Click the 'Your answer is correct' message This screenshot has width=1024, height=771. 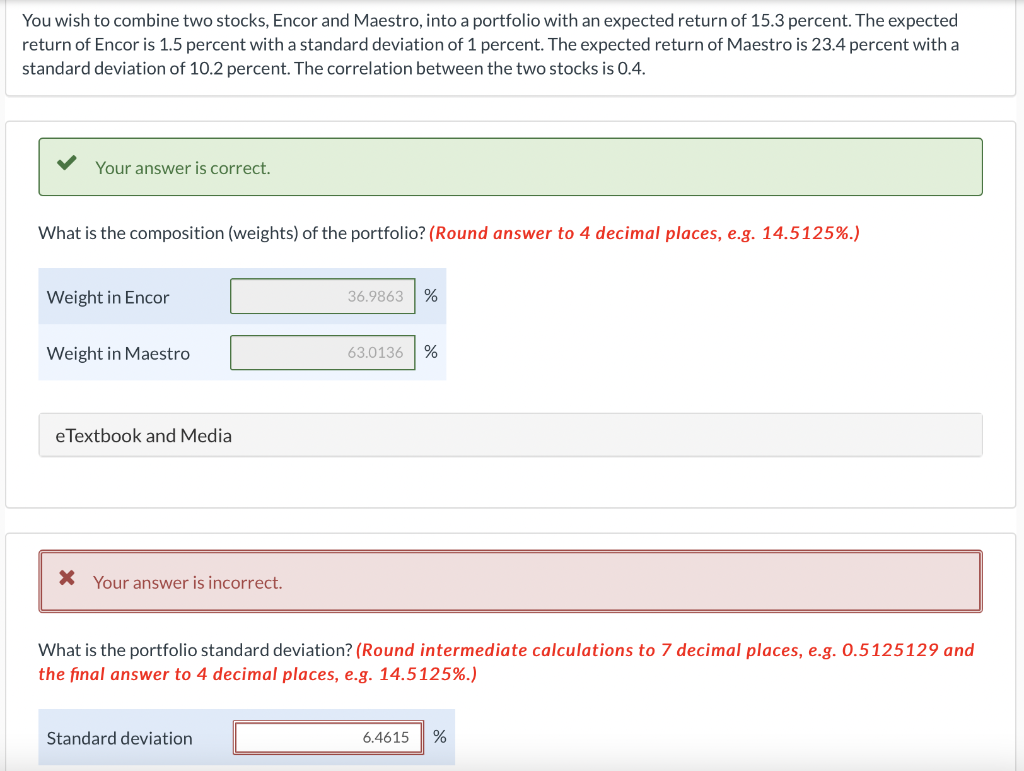click(x=181, y=167)
